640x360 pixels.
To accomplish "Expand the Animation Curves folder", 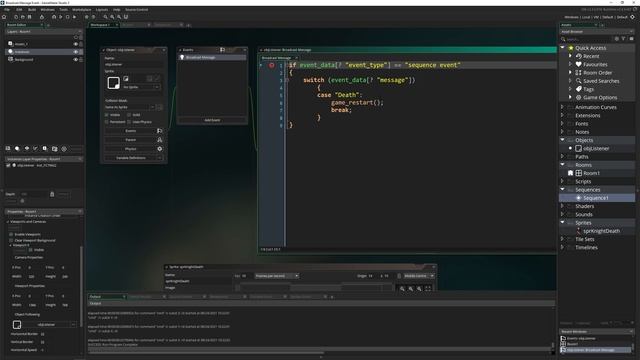I will pos(562,107).
